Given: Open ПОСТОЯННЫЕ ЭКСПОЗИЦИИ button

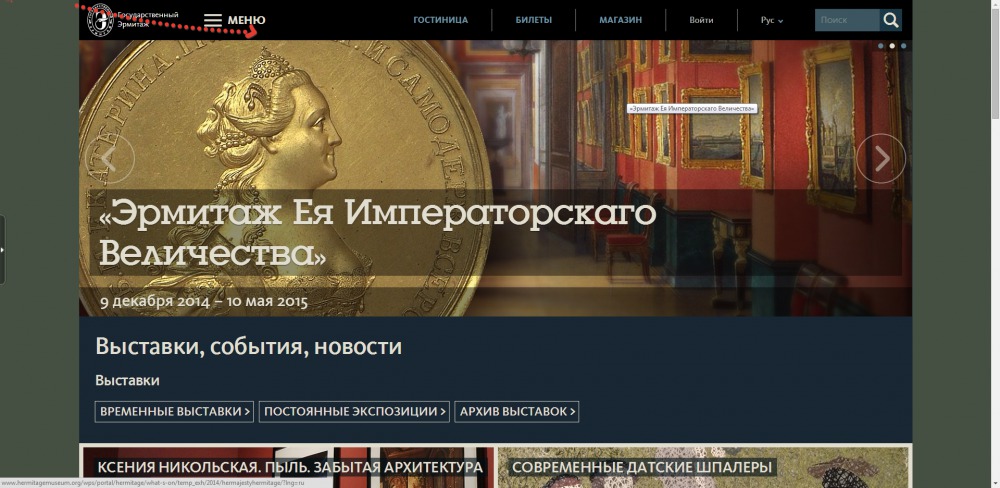Looking at the screenshot, I should pyautogui.click(x=354, y=411).
